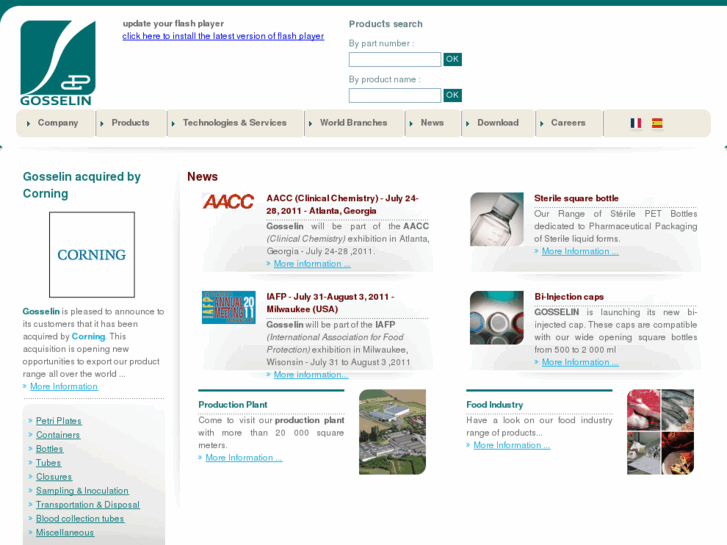Go to Miscellaneous category

[65, 532]
